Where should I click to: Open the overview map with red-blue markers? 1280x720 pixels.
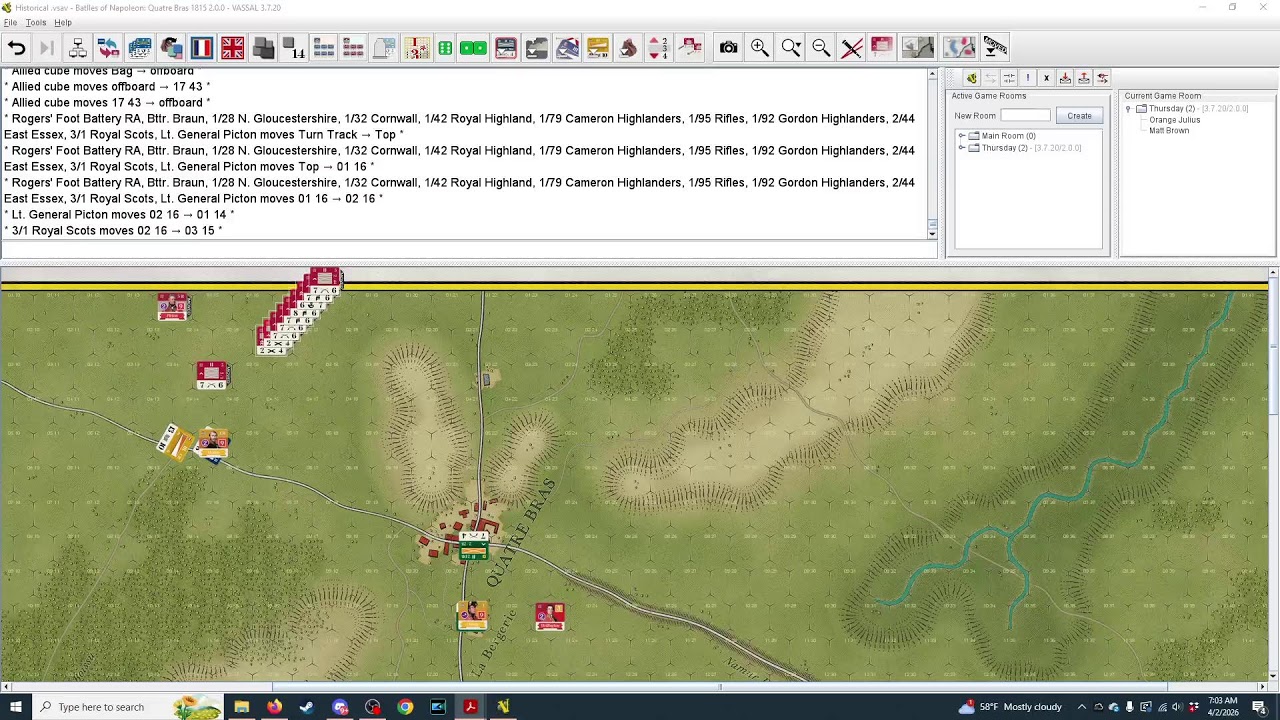coord(959,47)
